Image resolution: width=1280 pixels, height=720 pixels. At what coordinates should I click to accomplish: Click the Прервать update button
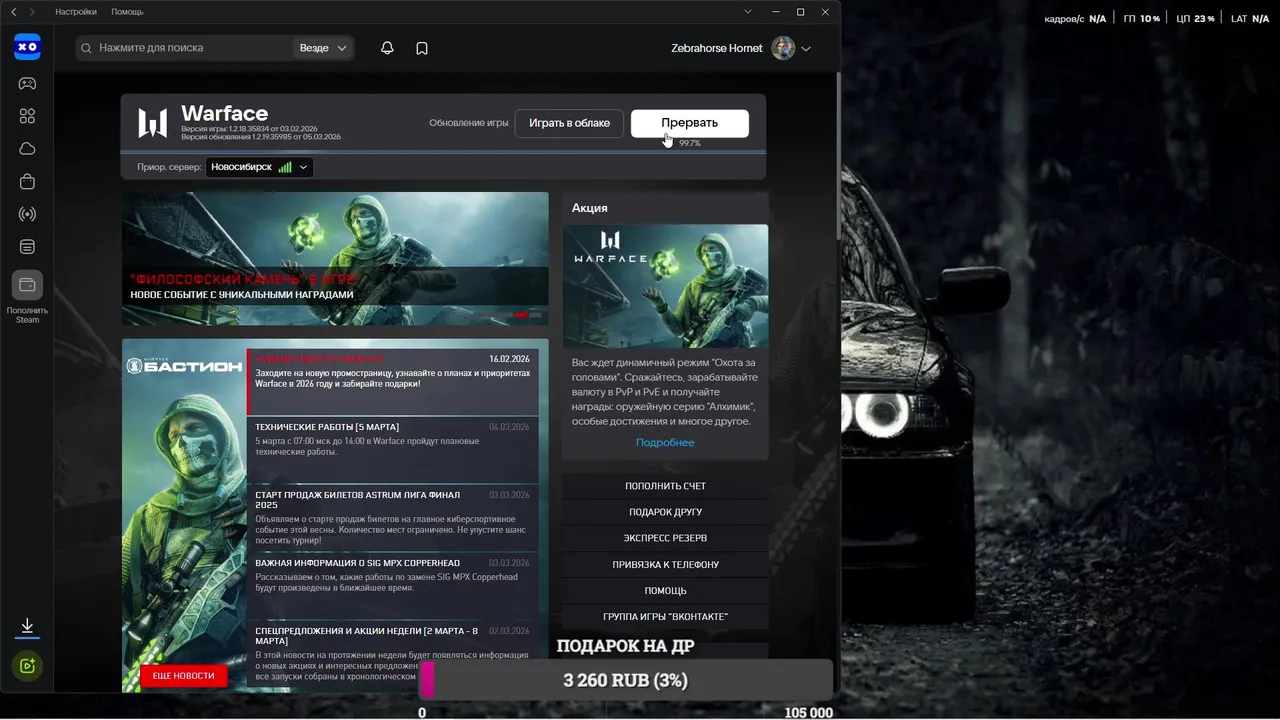[690, 123]
